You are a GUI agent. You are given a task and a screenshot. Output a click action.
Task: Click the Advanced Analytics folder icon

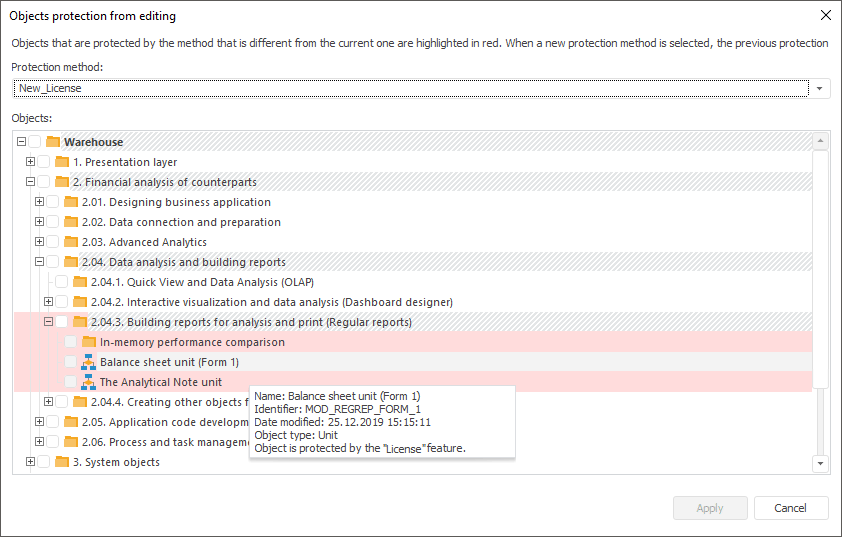(71, 242)
